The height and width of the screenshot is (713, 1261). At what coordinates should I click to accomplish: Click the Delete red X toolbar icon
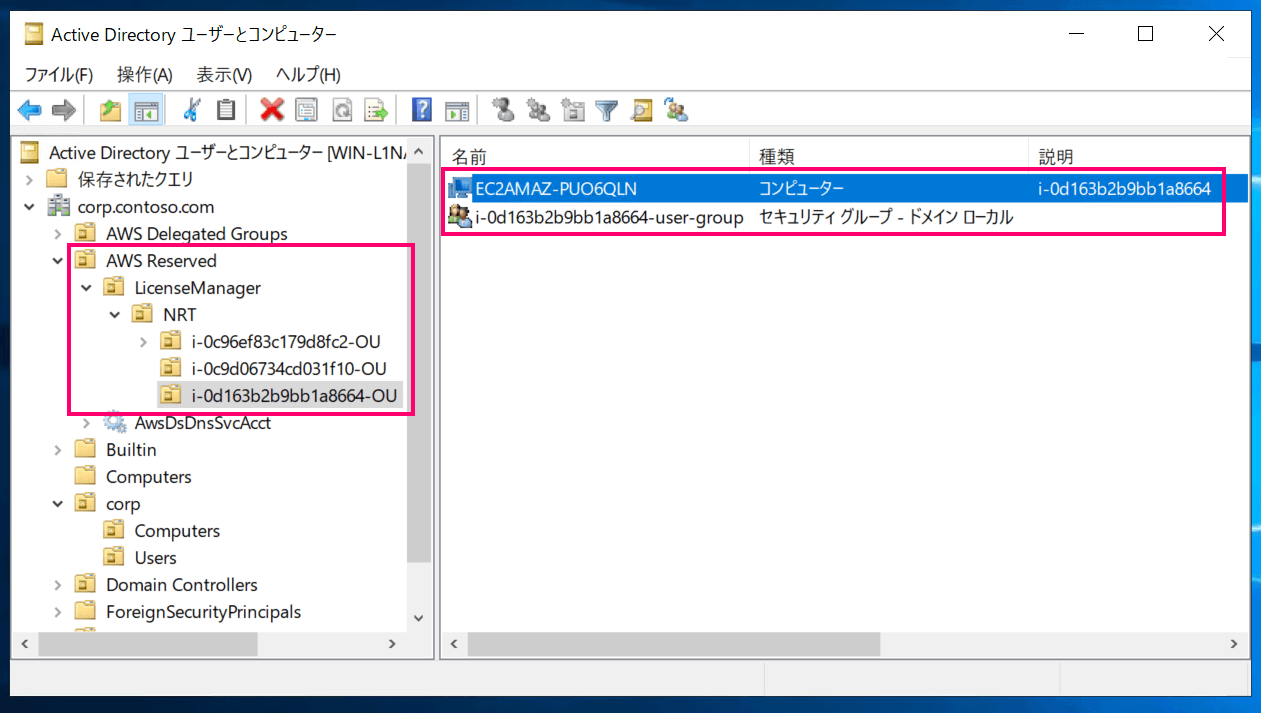(272, 110)
